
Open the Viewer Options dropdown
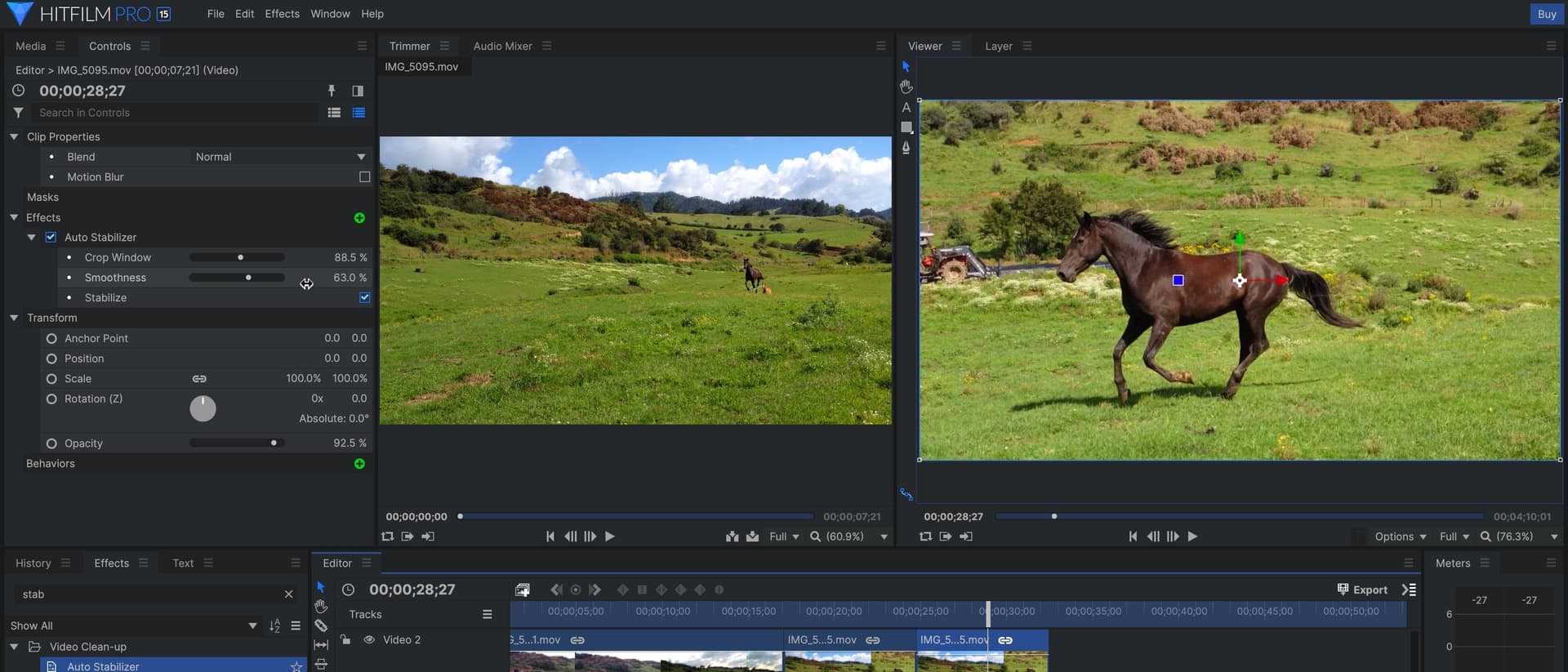click(x=1400, y=536)
